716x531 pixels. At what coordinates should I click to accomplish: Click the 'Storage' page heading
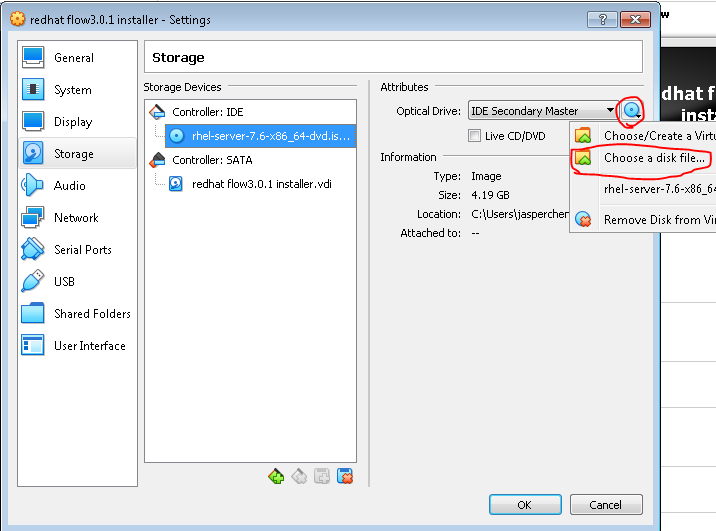click(x=178, y=58)
